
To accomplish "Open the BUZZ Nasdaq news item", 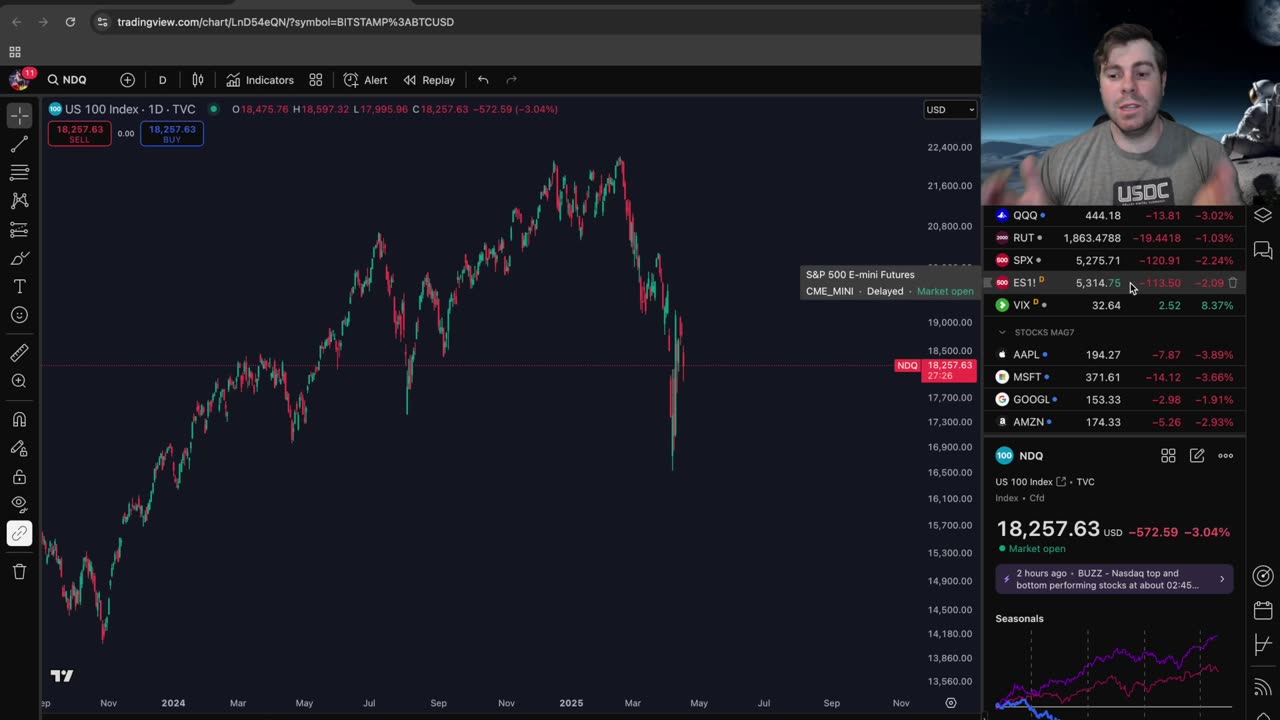I will (1114, 579).
